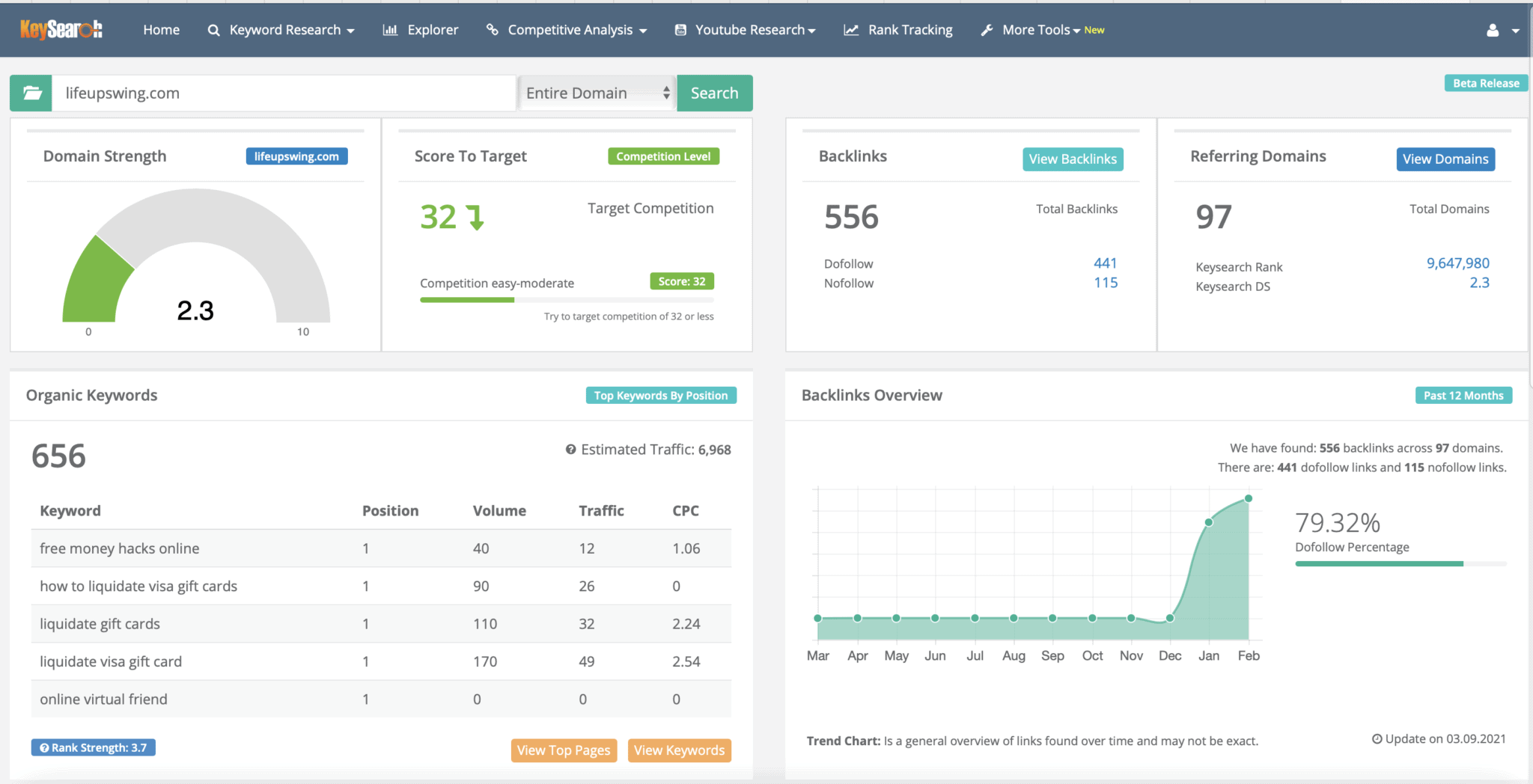1533x784 pixels.
Task: Click the Nofollow count 115 link
Action: pos(1106,283)
